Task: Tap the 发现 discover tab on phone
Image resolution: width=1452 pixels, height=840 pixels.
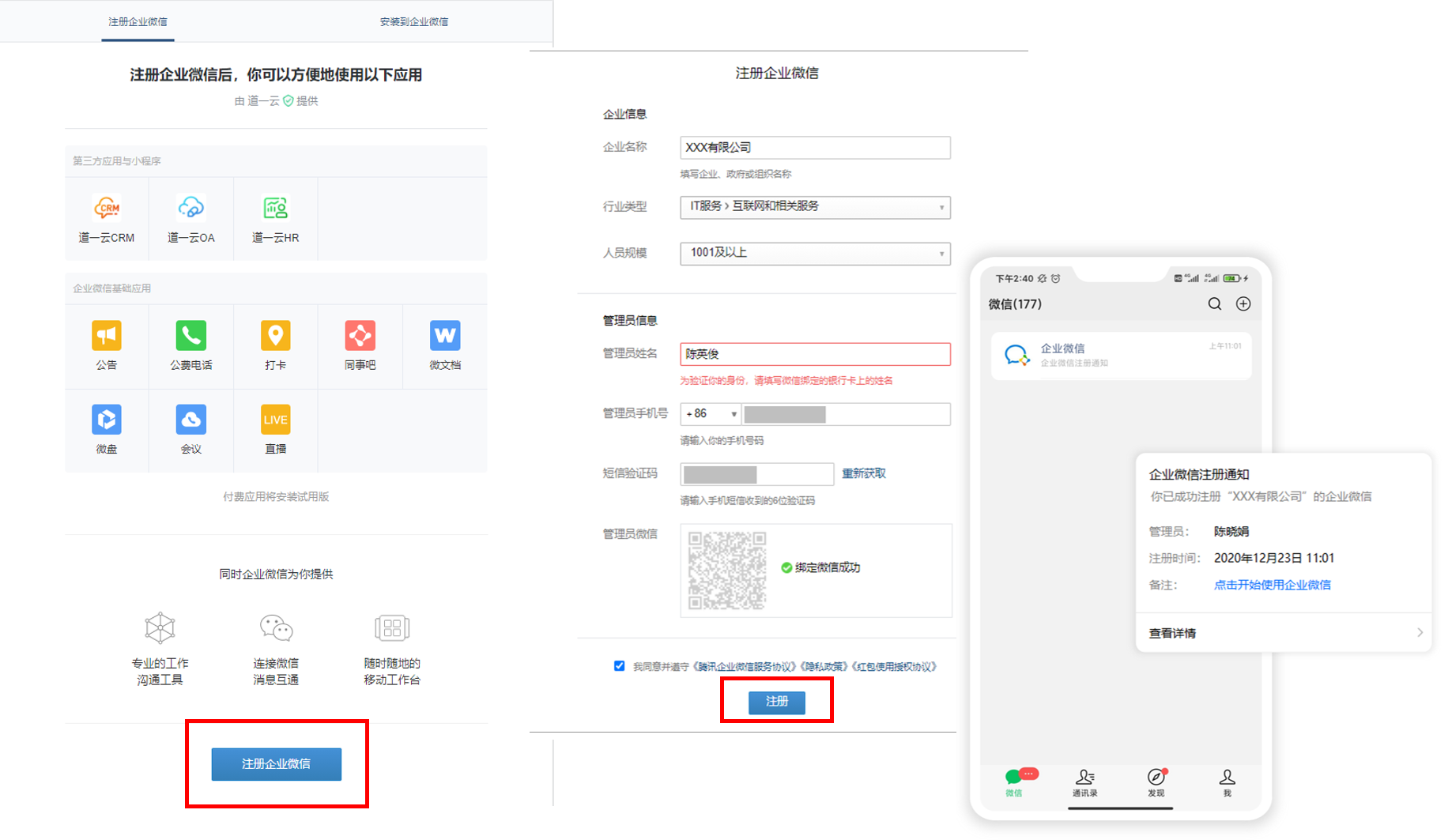Action: (x=1156, y=782)
